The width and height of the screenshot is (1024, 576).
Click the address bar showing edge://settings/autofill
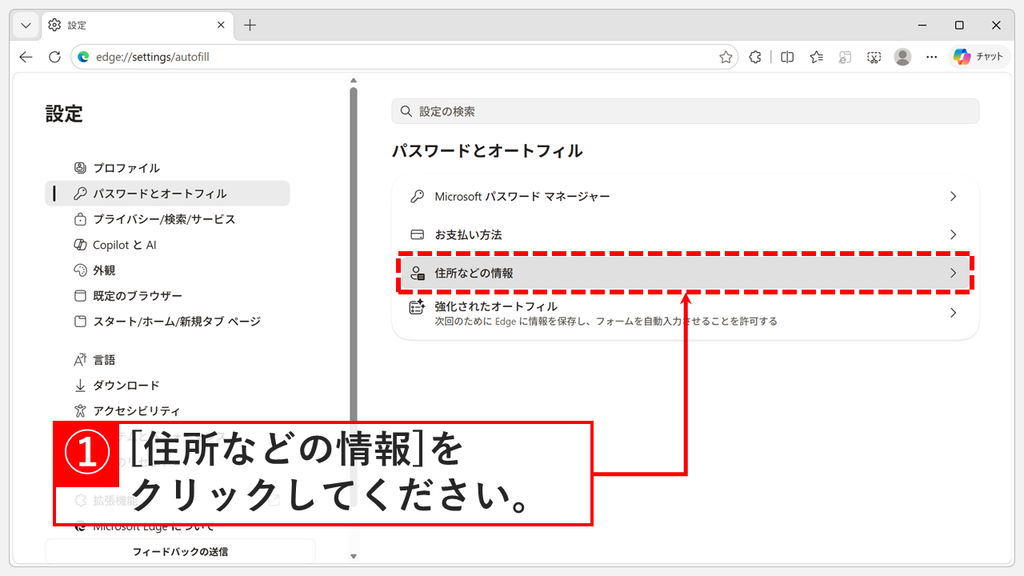pos(405,57)
